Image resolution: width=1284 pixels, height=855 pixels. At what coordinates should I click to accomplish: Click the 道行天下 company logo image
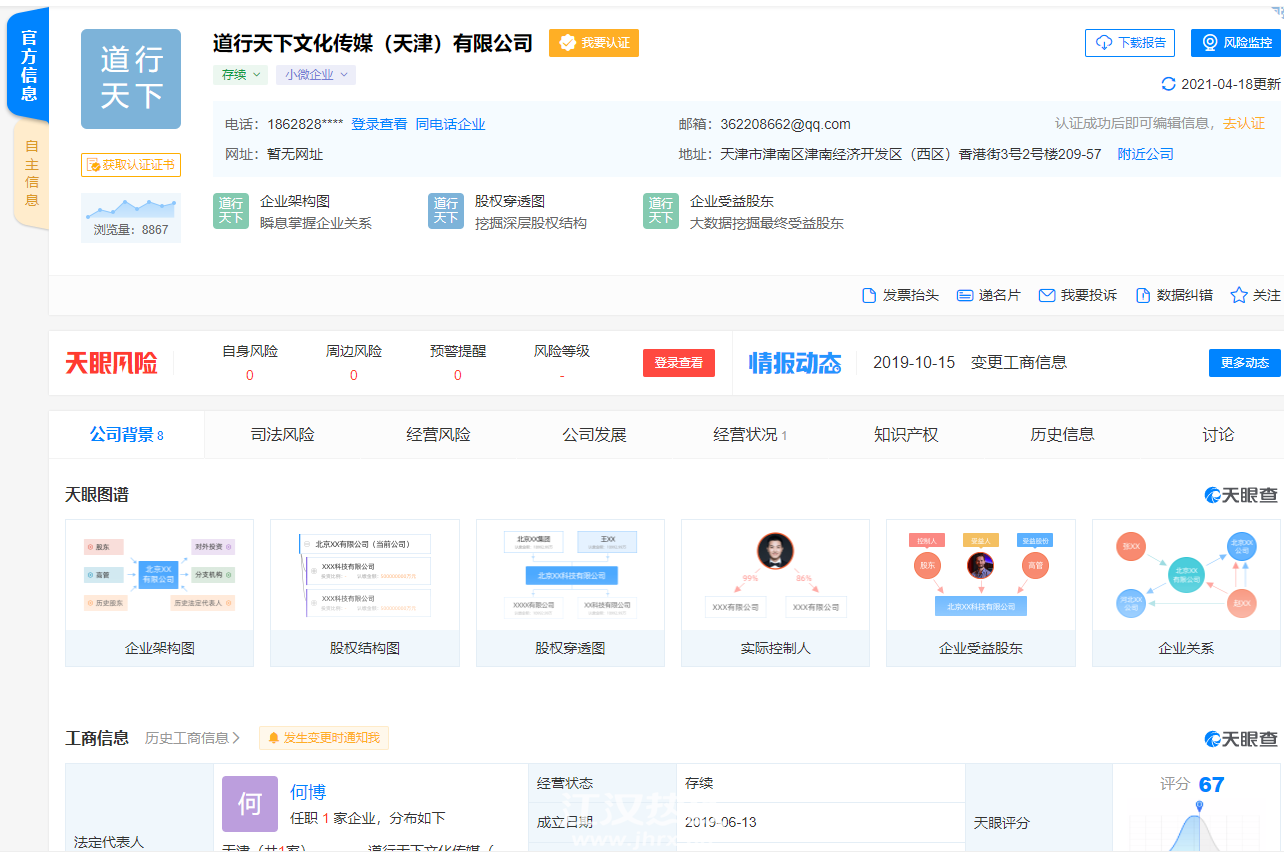pyautogui.click(x=131, y=79)
